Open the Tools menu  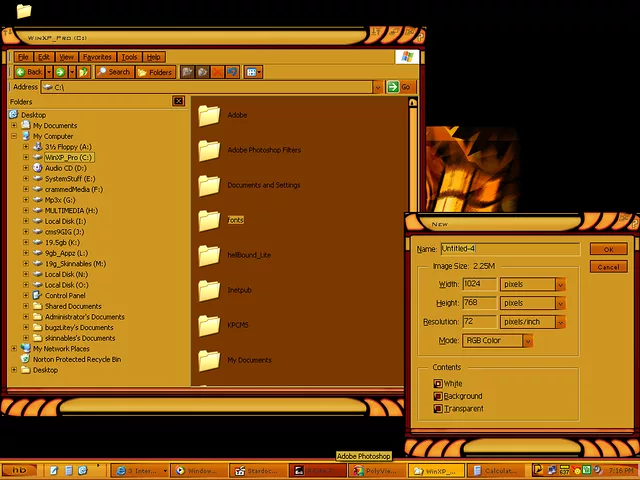pyautogui.click(x=129, y=57)
